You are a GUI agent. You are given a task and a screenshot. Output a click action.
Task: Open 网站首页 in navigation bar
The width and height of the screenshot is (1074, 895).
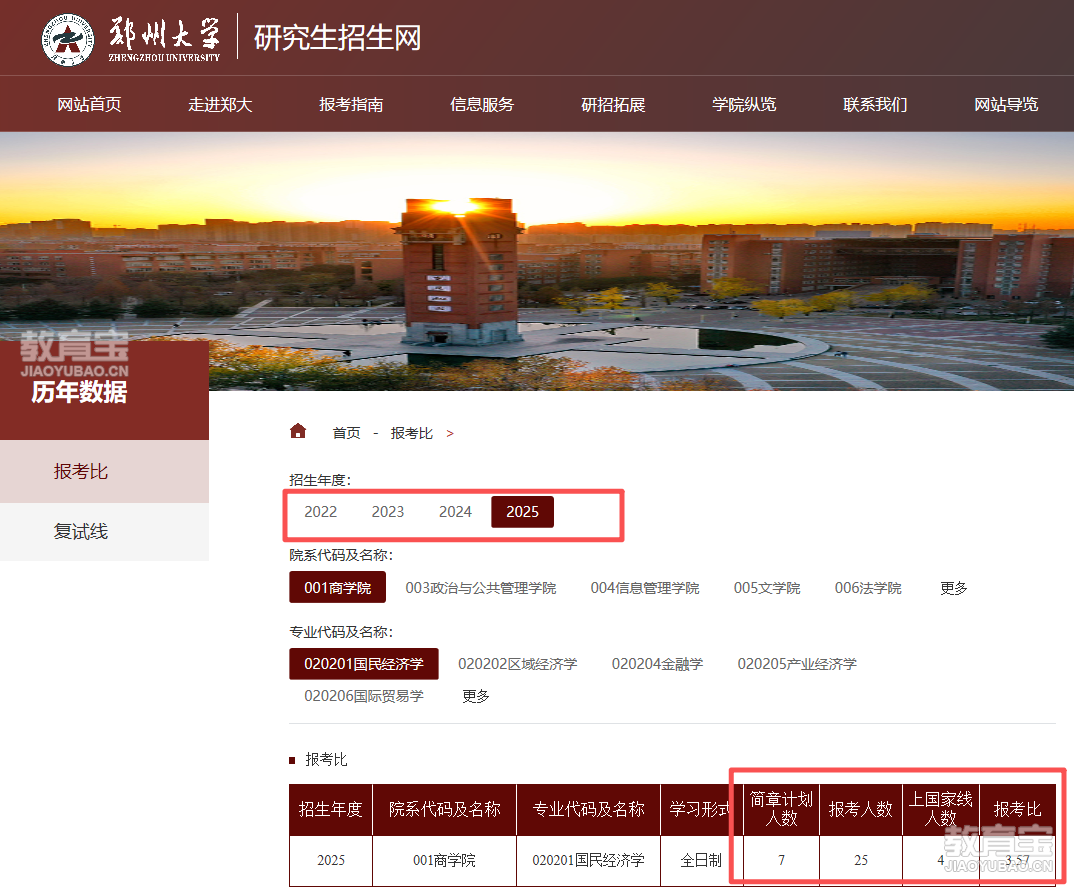[x=89, y=104]
